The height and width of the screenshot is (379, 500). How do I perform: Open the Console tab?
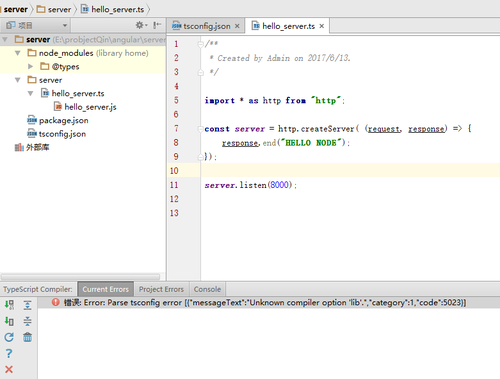click(207, 289)
